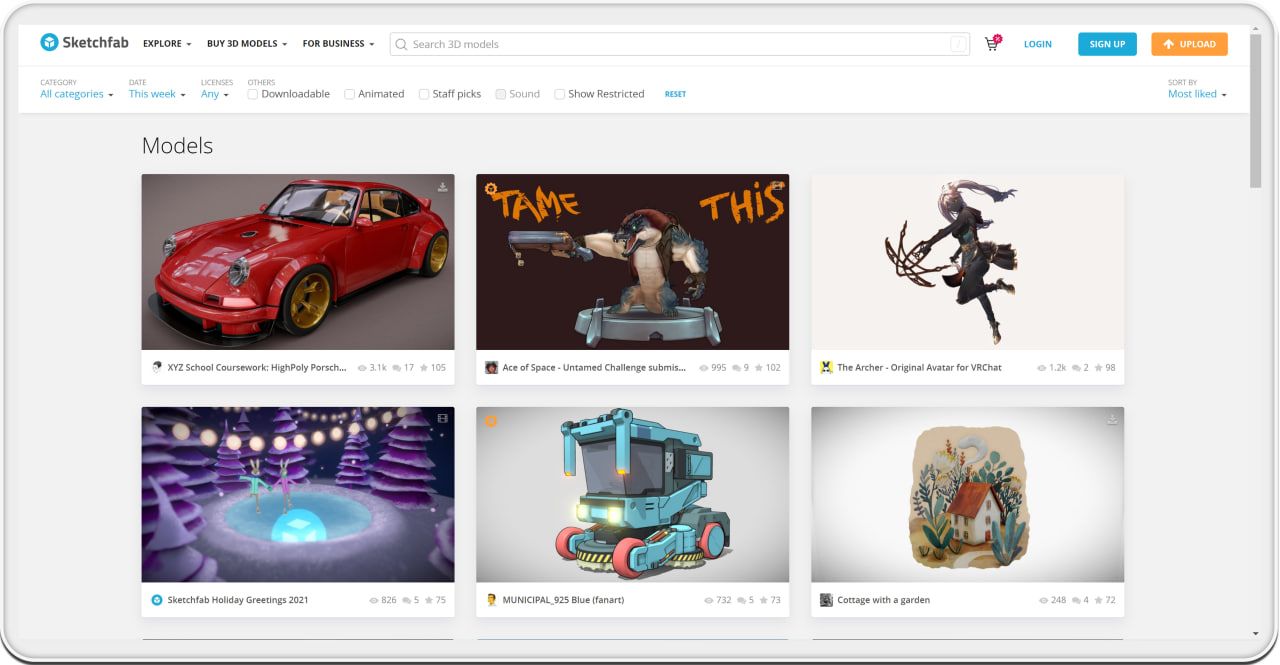
Task: Click the download icon on Porsche thumbnail
Action: pos(442,187)
